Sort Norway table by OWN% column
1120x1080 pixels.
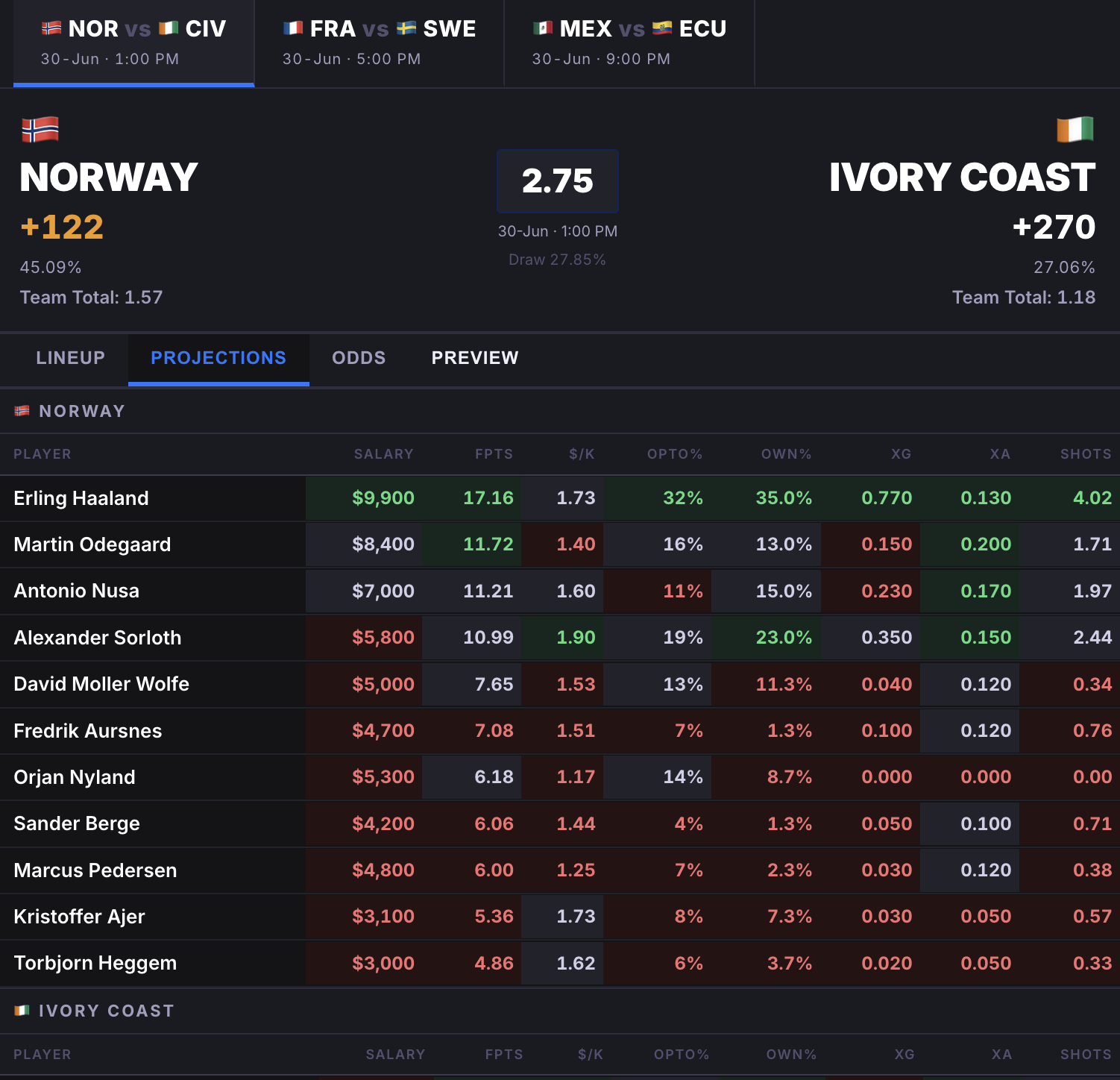[787, 454]
